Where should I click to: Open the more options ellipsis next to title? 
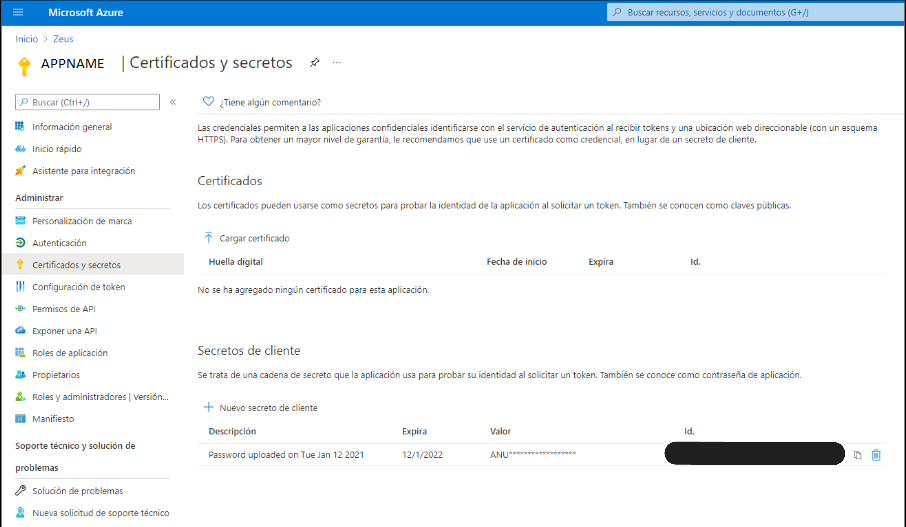337,62
